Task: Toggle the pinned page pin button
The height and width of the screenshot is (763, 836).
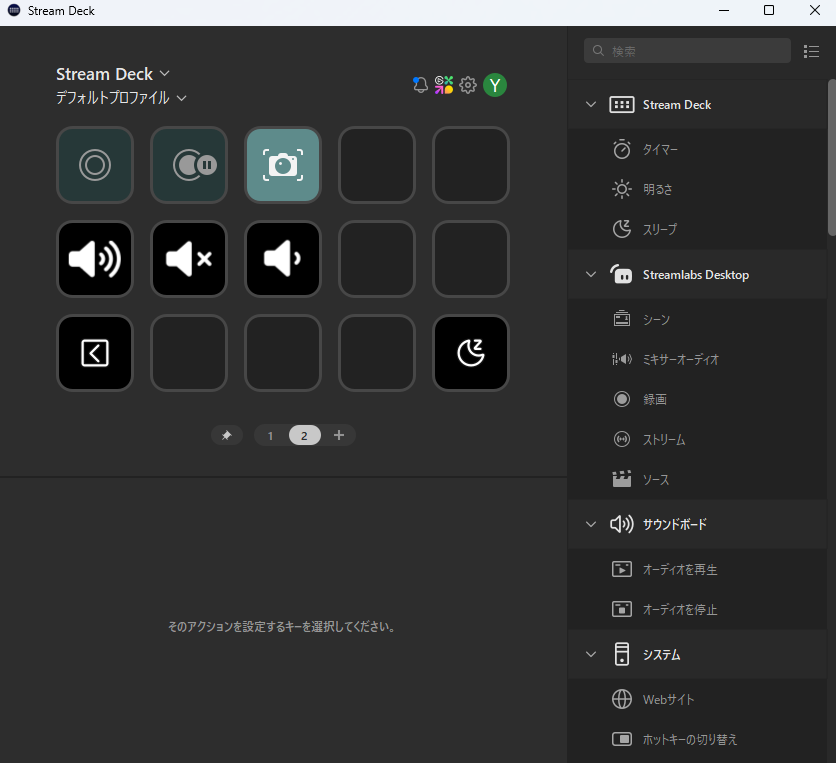Action: [x=227, y=435]
